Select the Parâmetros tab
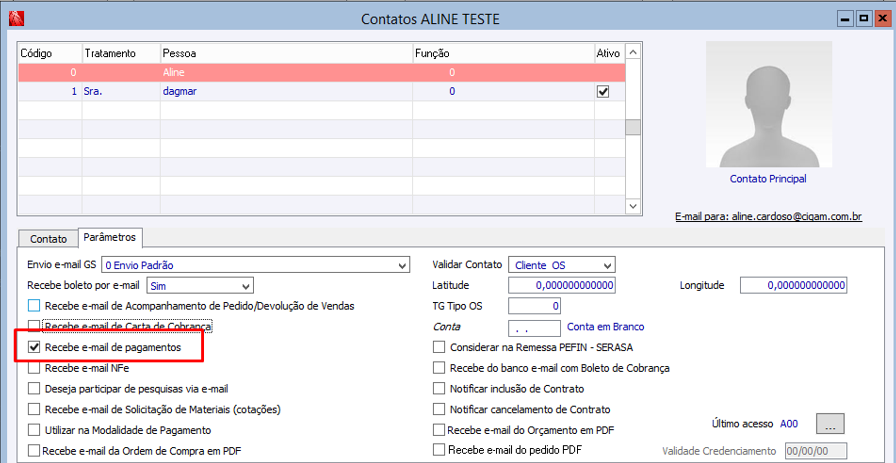 [111, 238]
